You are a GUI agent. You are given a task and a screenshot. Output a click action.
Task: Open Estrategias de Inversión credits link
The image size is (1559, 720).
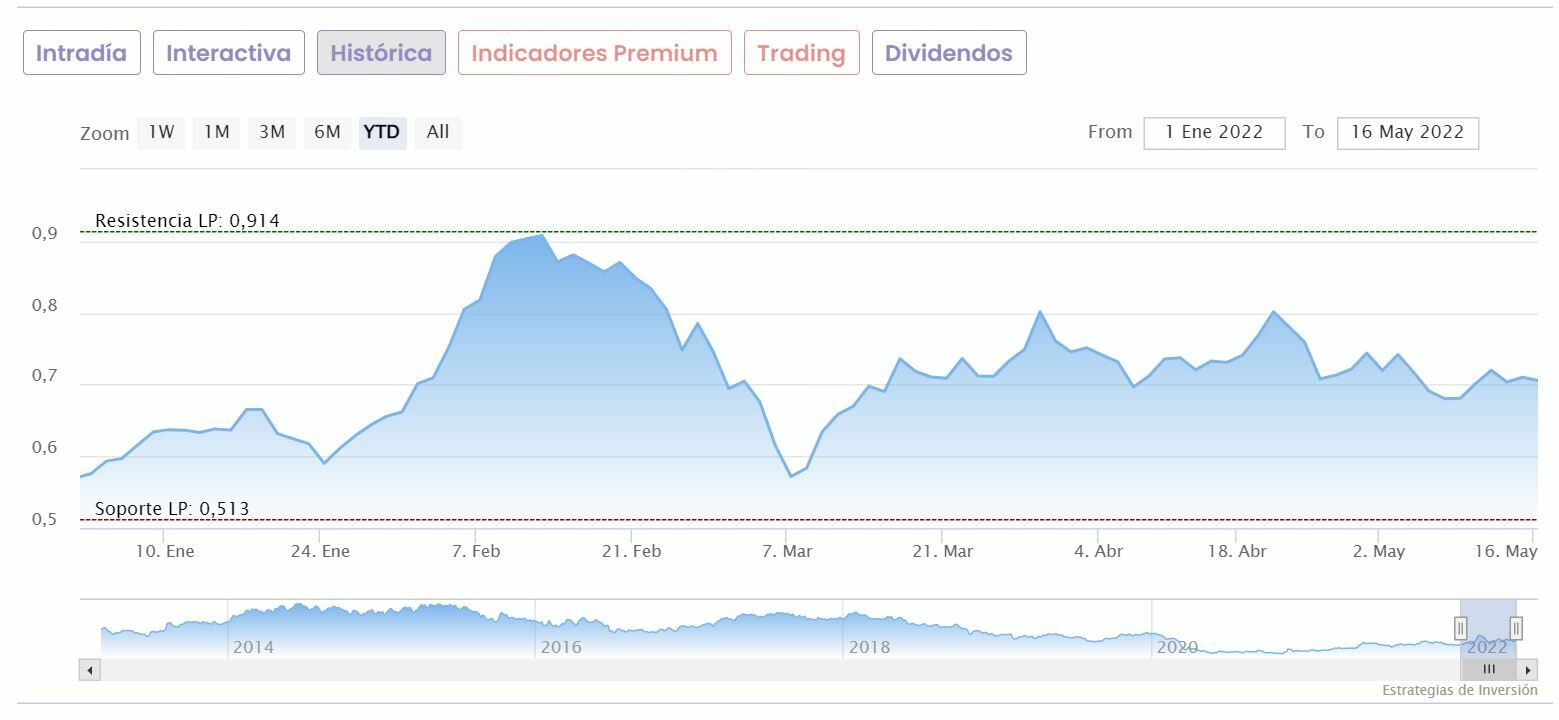[1459, 691]
